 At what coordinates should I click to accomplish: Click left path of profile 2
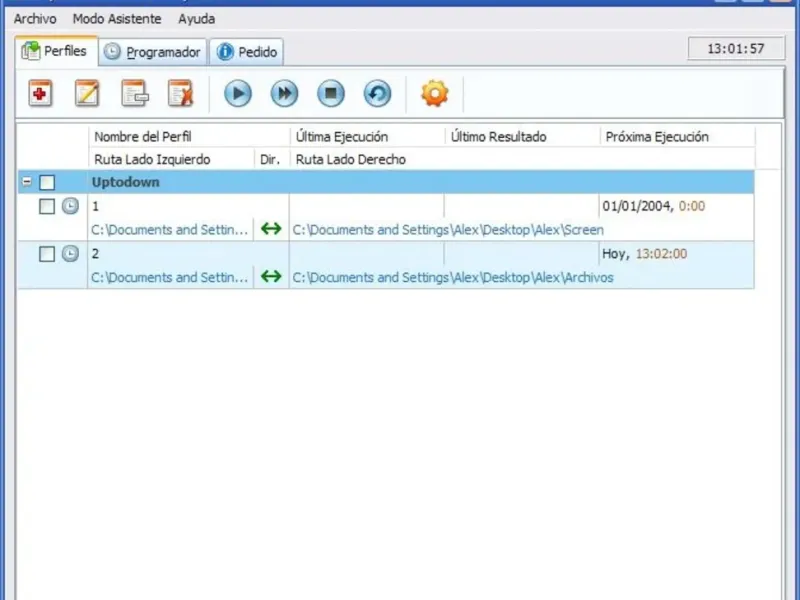coord(169,277)
